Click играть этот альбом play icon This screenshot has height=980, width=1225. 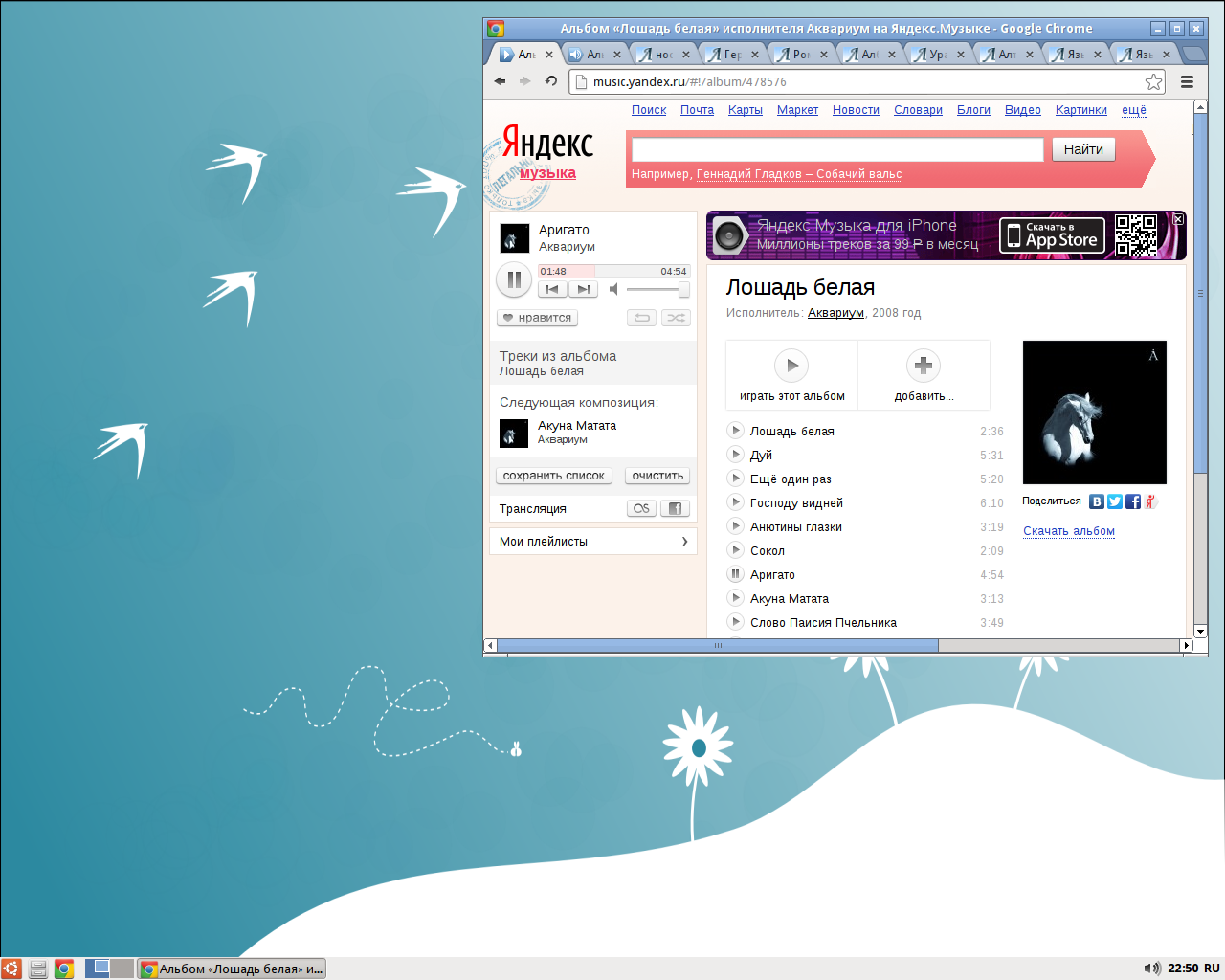click(791, 365)
